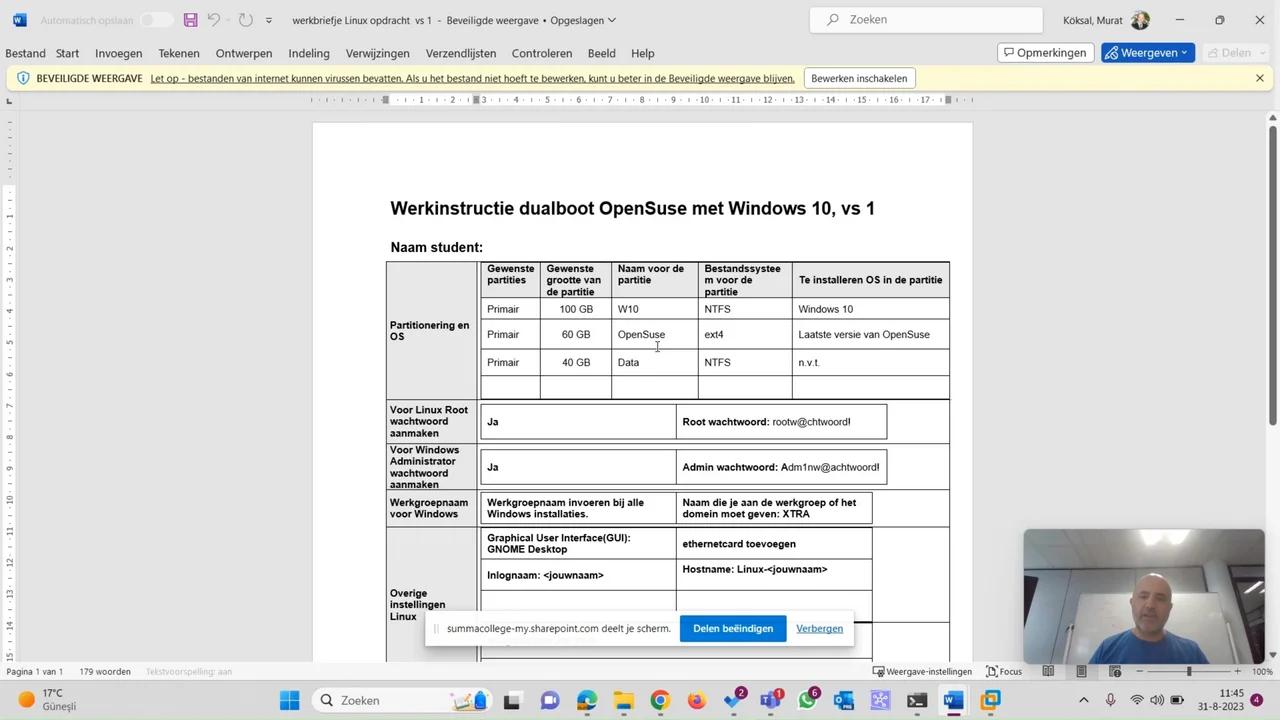This screenshot has height=720, width=1280.
Task: Open WhatsApp from the taskbar
Action: point(807,700)
